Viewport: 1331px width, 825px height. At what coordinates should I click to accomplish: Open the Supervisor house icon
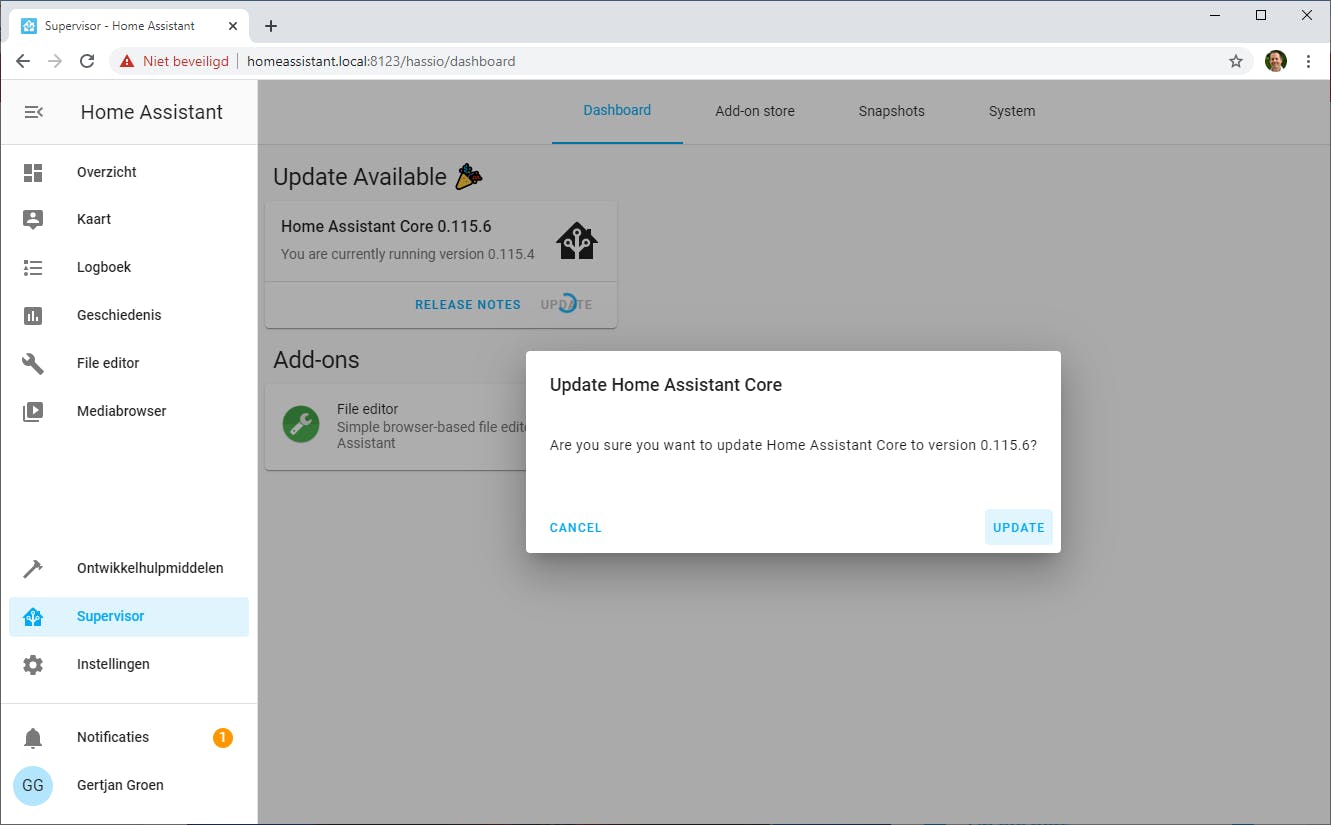click(33, 617)
